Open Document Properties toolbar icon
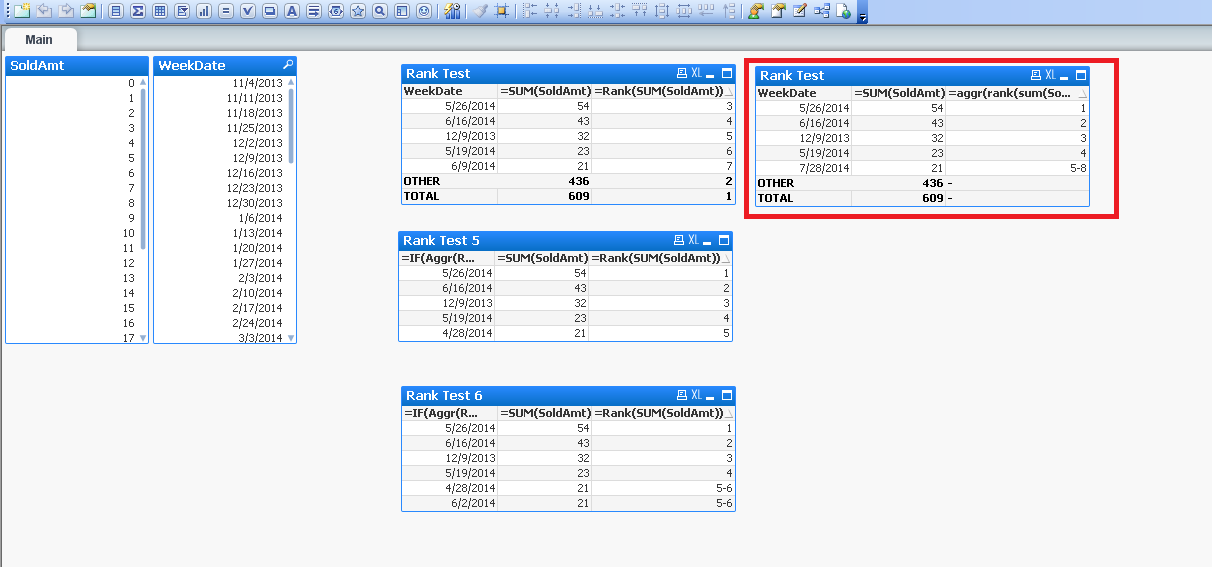 click(777, 11)
